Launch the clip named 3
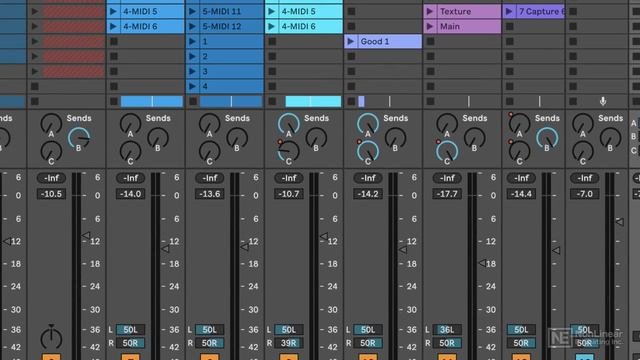 point(192,71)
